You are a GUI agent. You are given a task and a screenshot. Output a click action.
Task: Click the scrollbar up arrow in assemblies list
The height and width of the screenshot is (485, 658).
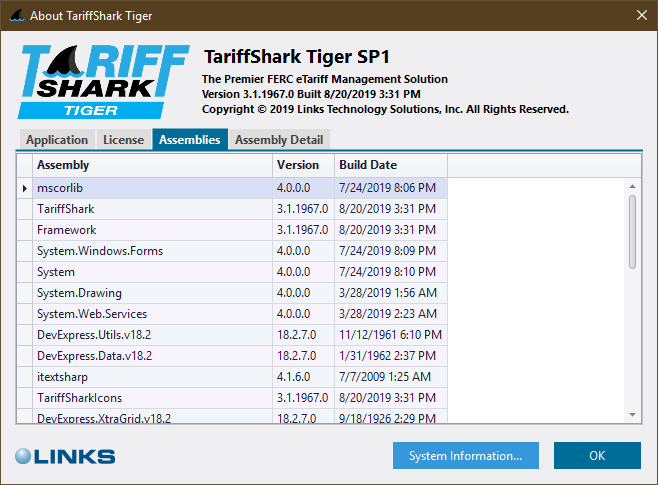coord(632,186)
